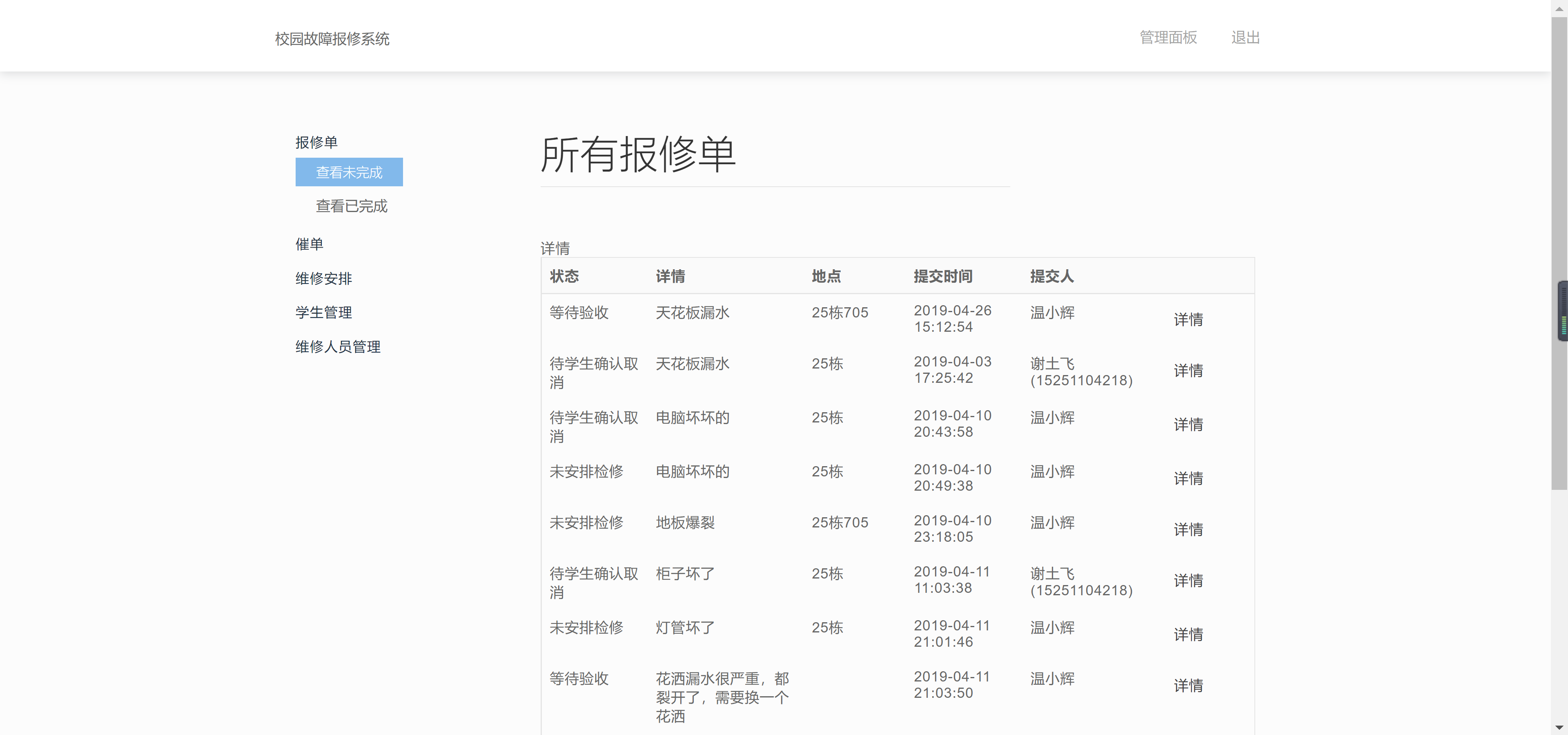This screenshot has height=735, width=1568.
Task: Click the scrollbar down arrow
Action: point(1559,727)
